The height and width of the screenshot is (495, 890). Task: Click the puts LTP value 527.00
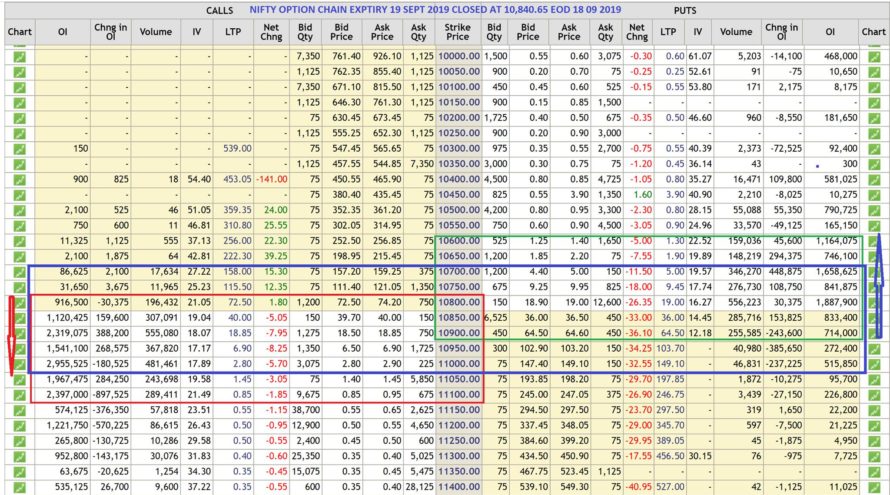(x=670, y=486)
